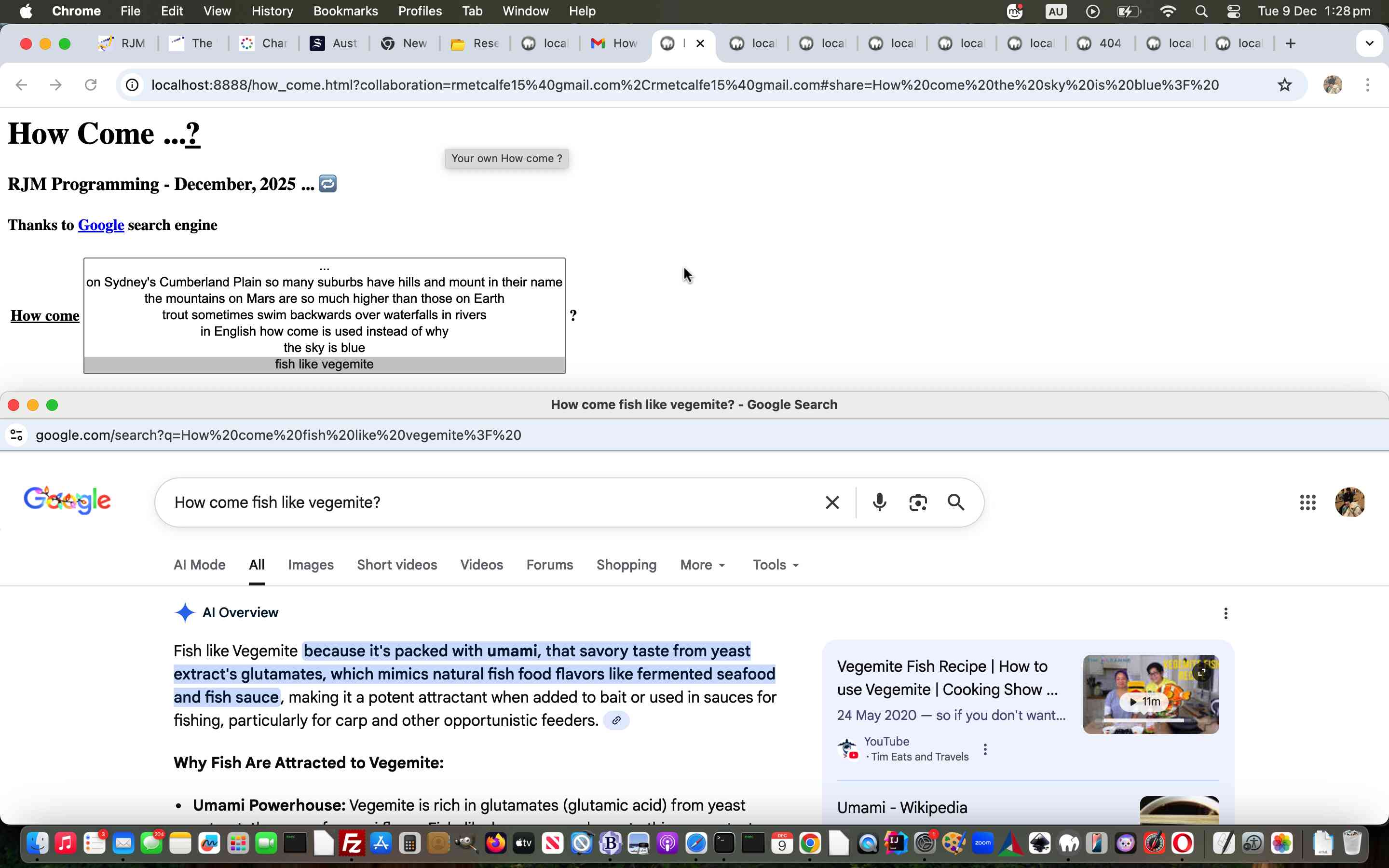
Task: Switch to the Images results tab
Action: point(311,565)
